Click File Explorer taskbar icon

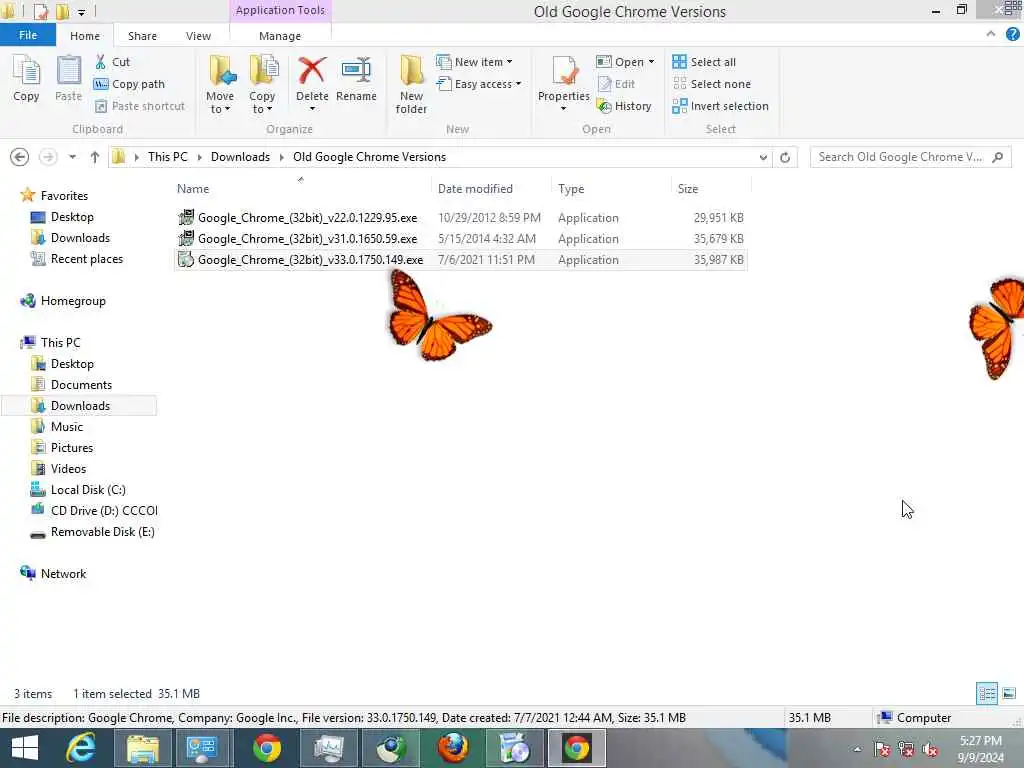(142, 748)
